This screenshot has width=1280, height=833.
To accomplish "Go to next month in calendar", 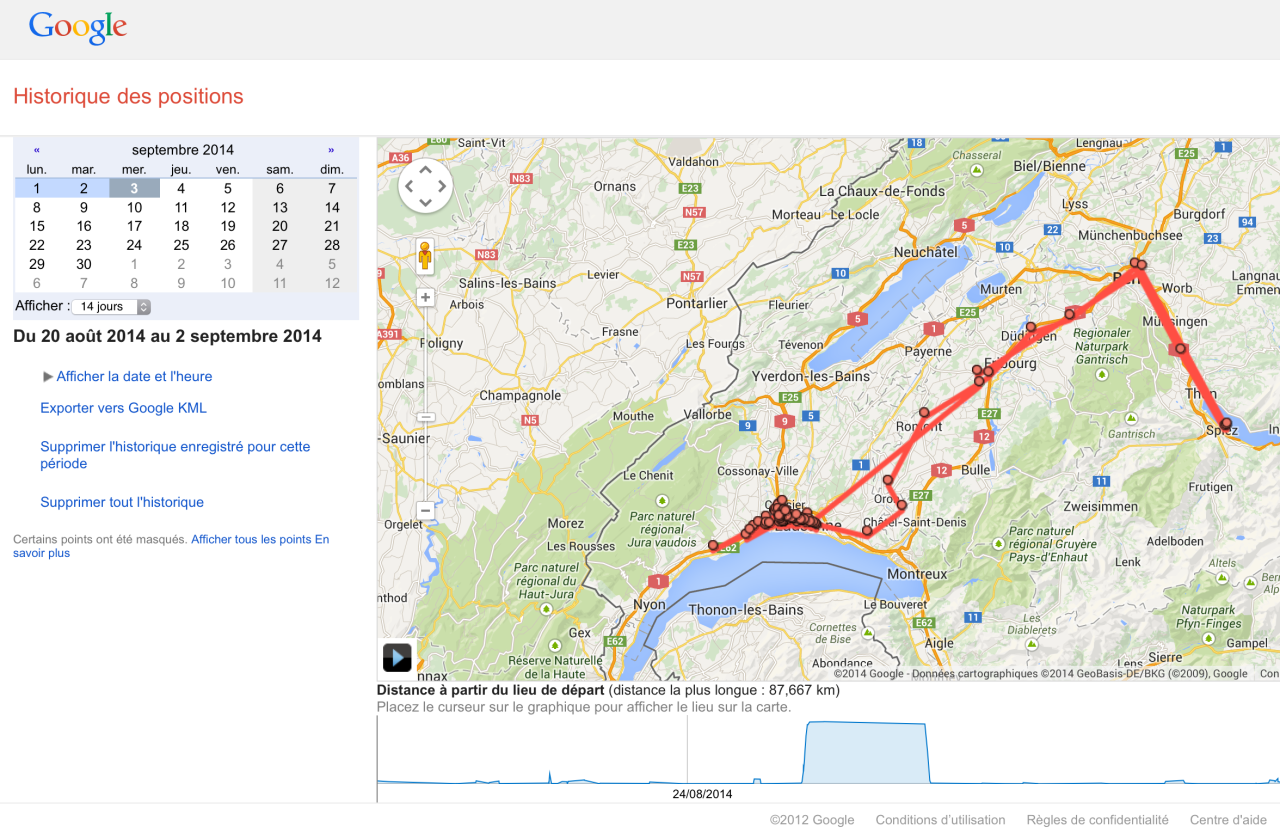I will [x=331, y=150].
